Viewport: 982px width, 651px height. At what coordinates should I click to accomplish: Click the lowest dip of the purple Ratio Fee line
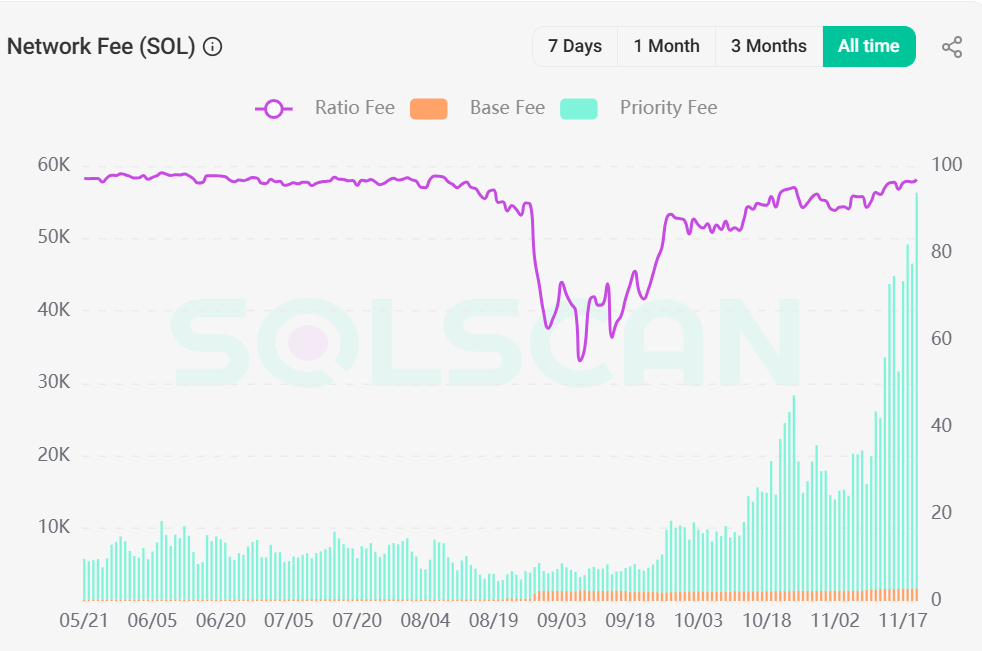pyautogui.click(x=580, y=360)
